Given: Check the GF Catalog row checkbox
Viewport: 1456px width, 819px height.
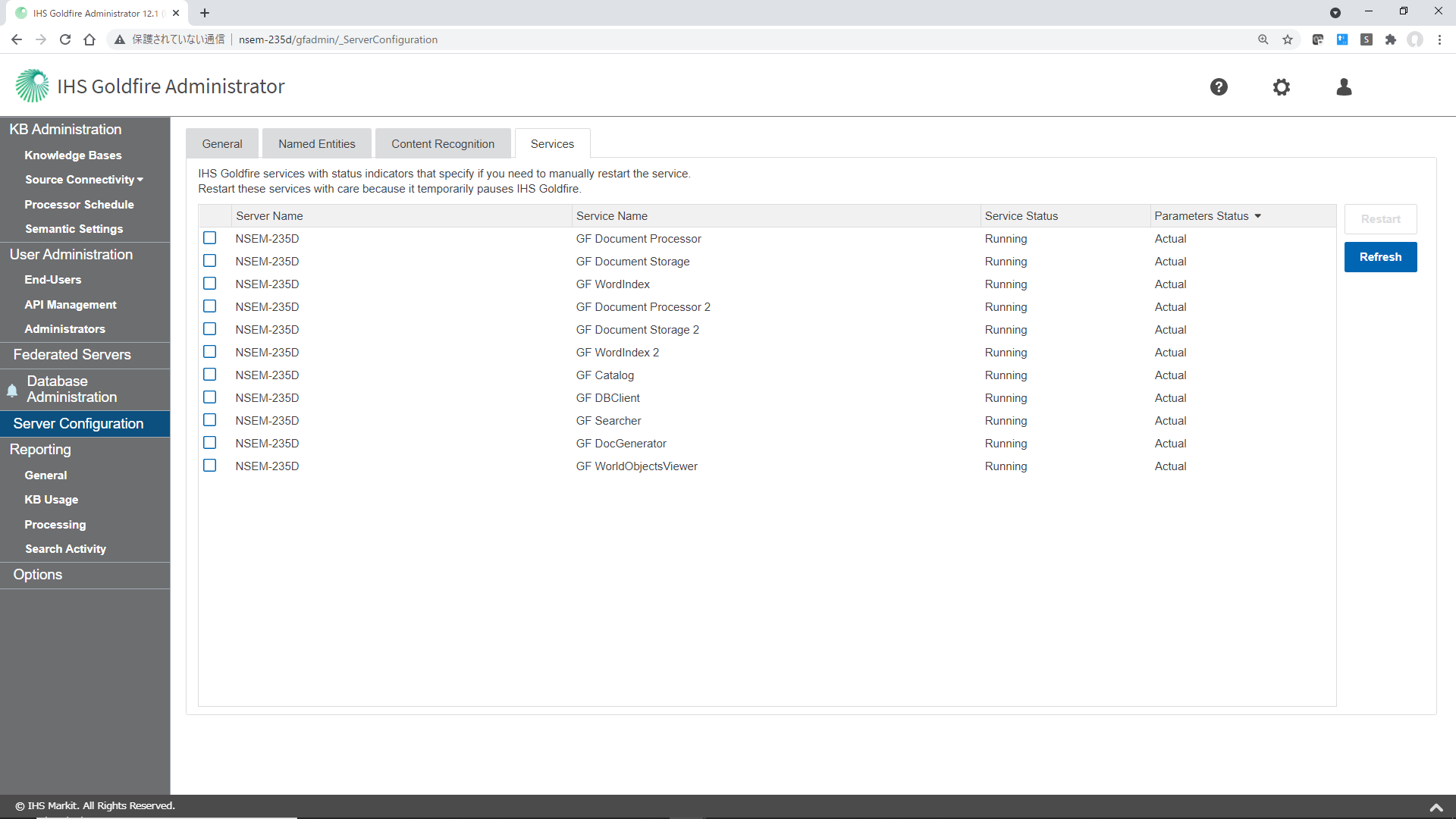Looking at the screenshot, I should (x=210, y=375).
